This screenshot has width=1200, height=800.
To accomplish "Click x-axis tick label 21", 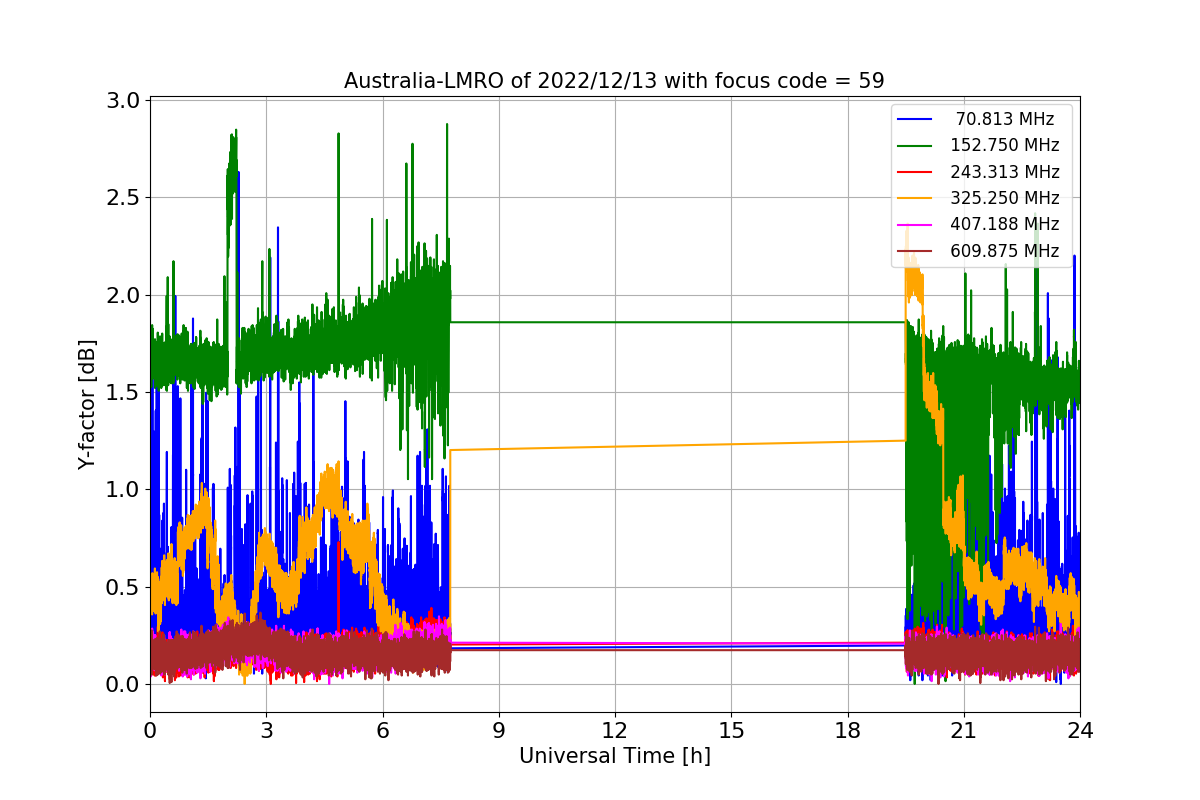I will [x=963, y=731].
